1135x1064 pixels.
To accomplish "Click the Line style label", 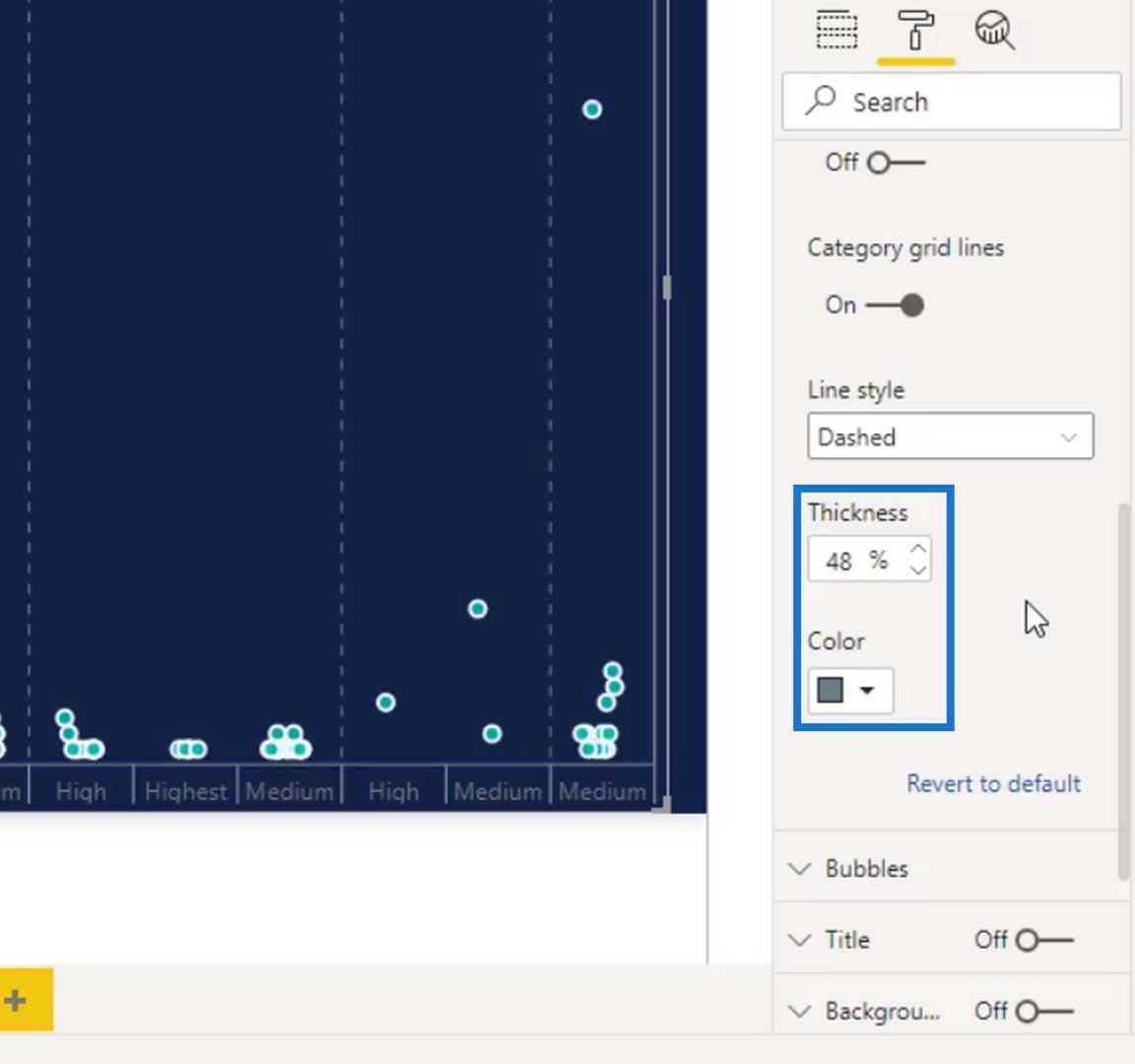I will [855, 390].
